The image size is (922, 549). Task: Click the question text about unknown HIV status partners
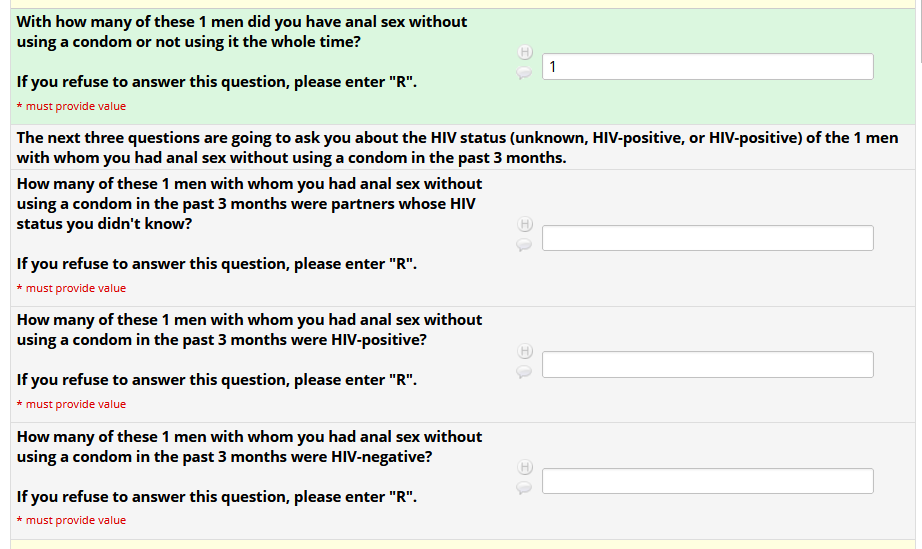pos(249,204)
